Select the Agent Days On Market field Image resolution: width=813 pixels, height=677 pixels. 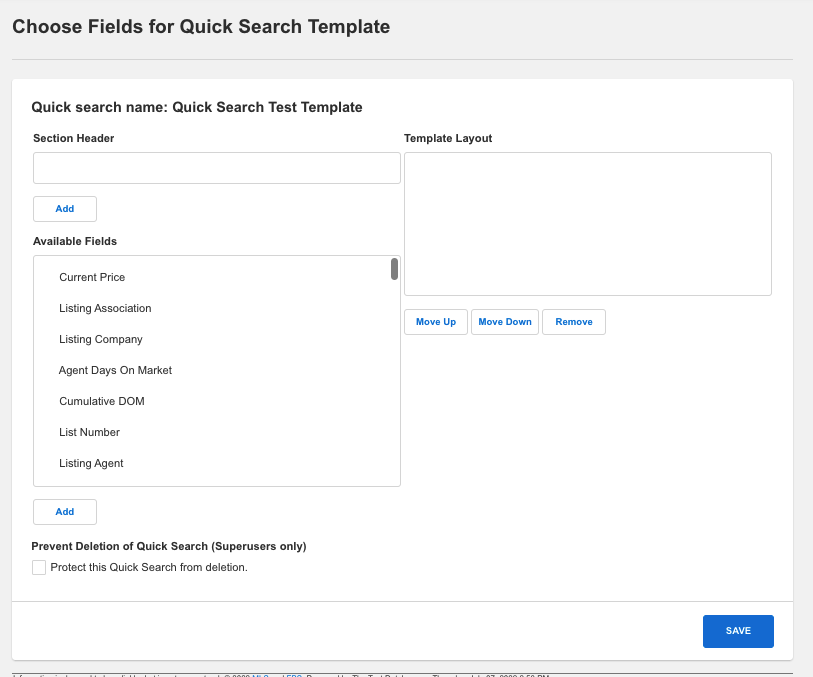(x=114, y=370)
